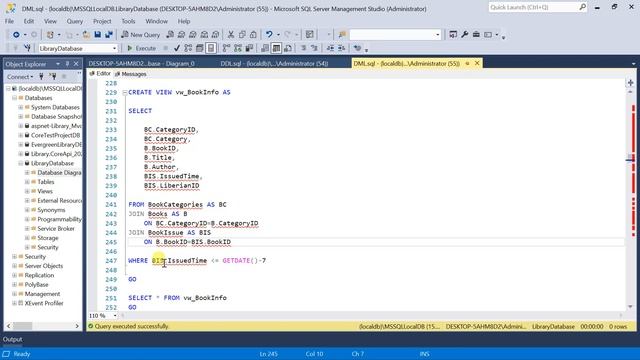Open the Query menu
This screenshot has width=640, height=360.
75,21
